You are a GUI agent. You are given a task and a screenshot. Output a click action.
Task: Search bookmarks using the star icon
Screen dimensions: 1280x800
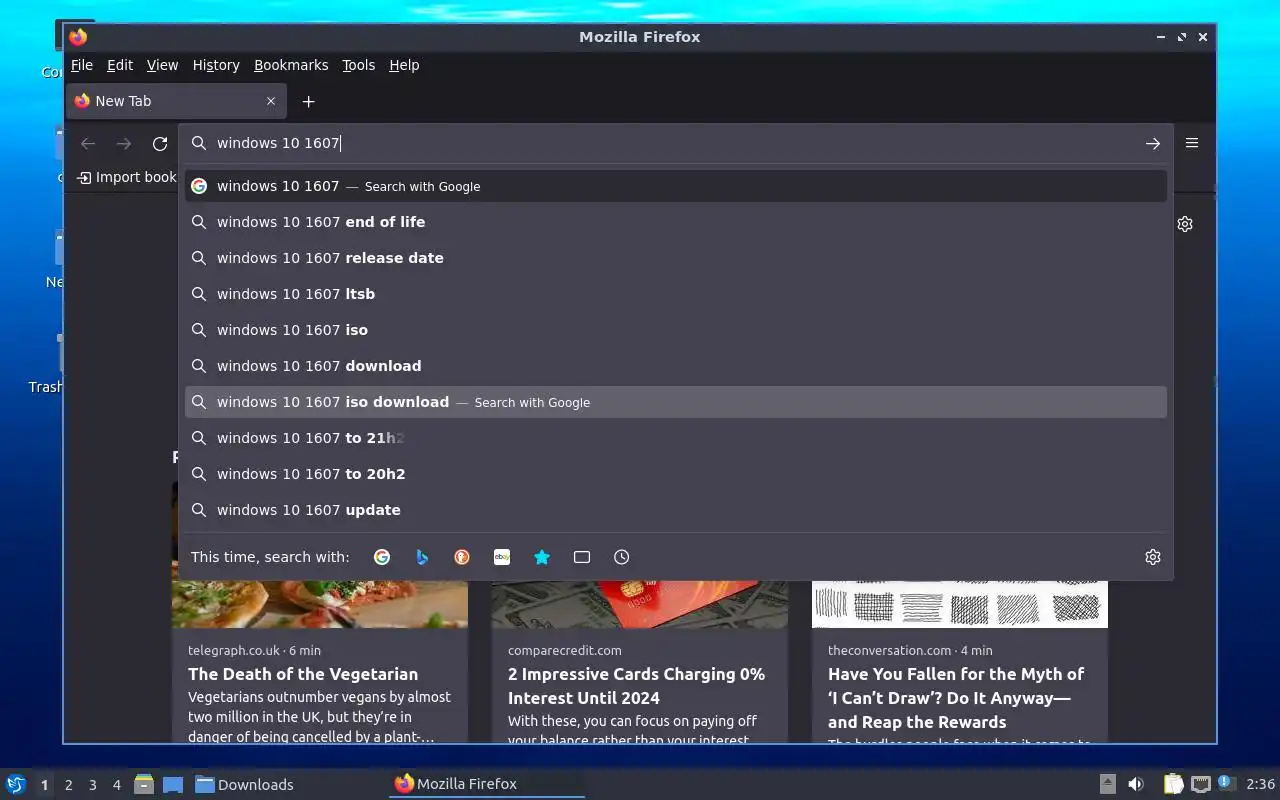pyautogui.click(x=542, y=557)
